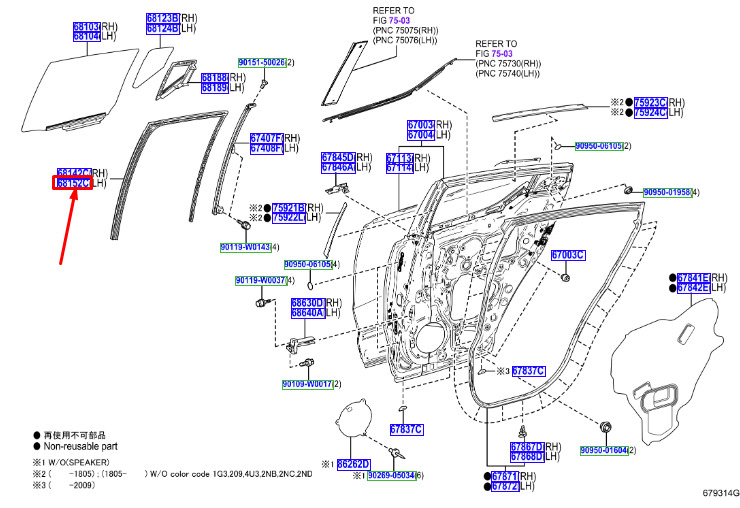Open the highlighted 68152C part number
The image size is (740, 508).
[x=72, y=183]
